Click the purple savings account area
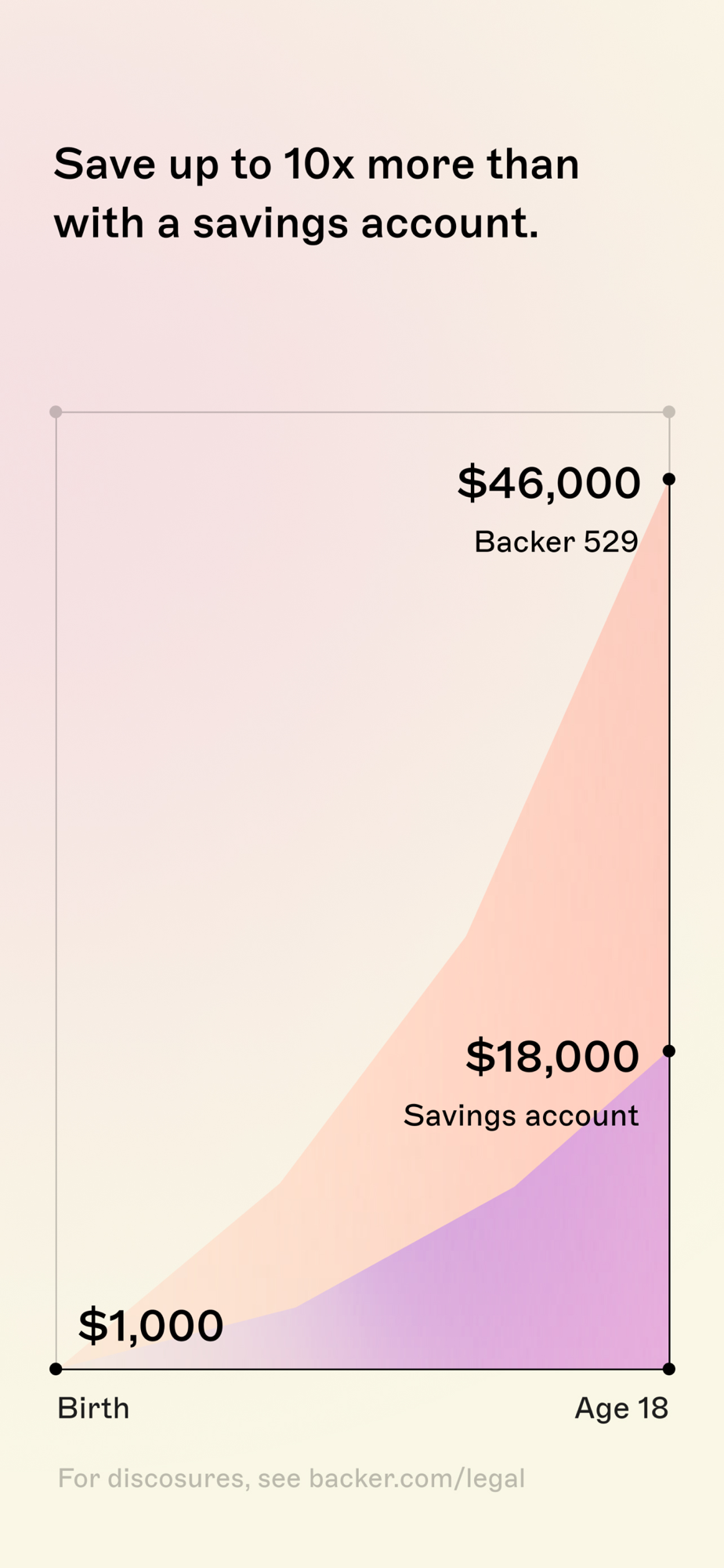 (x=548, y=1286)
